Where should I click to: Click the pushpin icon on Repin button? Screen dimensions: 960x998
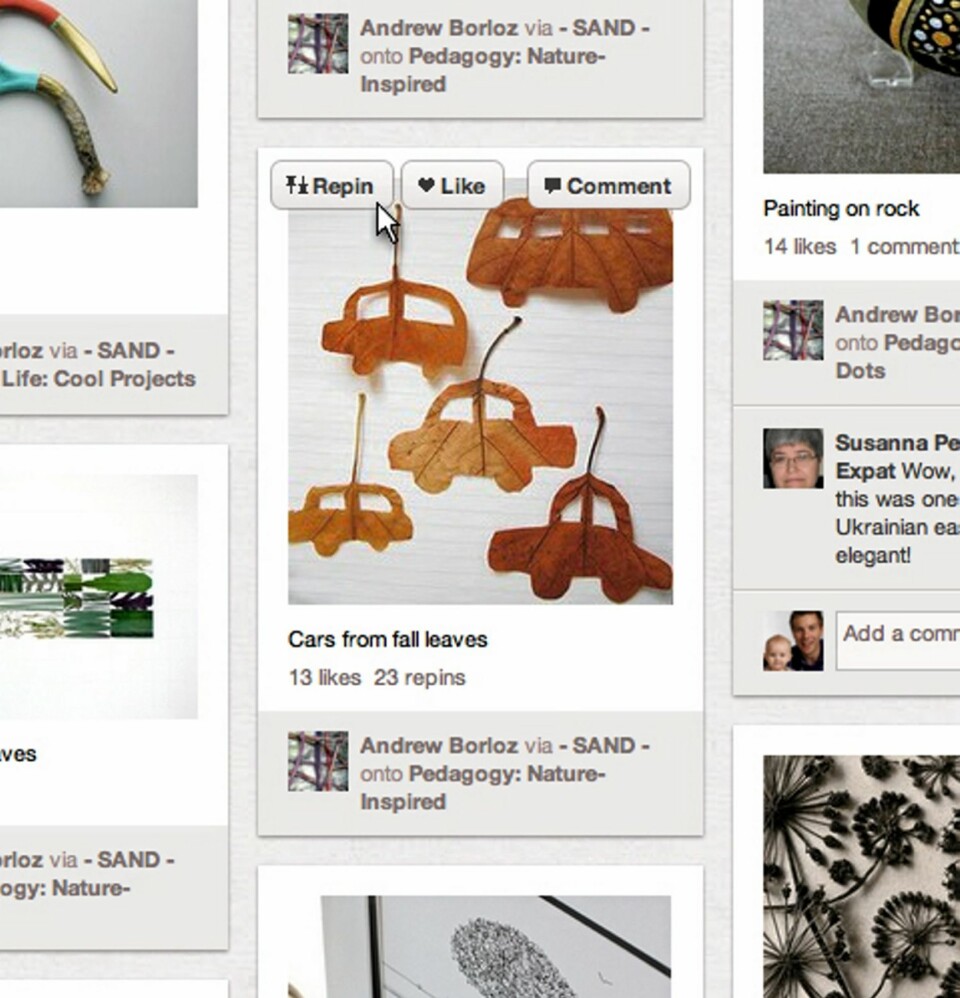coord(297,185)
